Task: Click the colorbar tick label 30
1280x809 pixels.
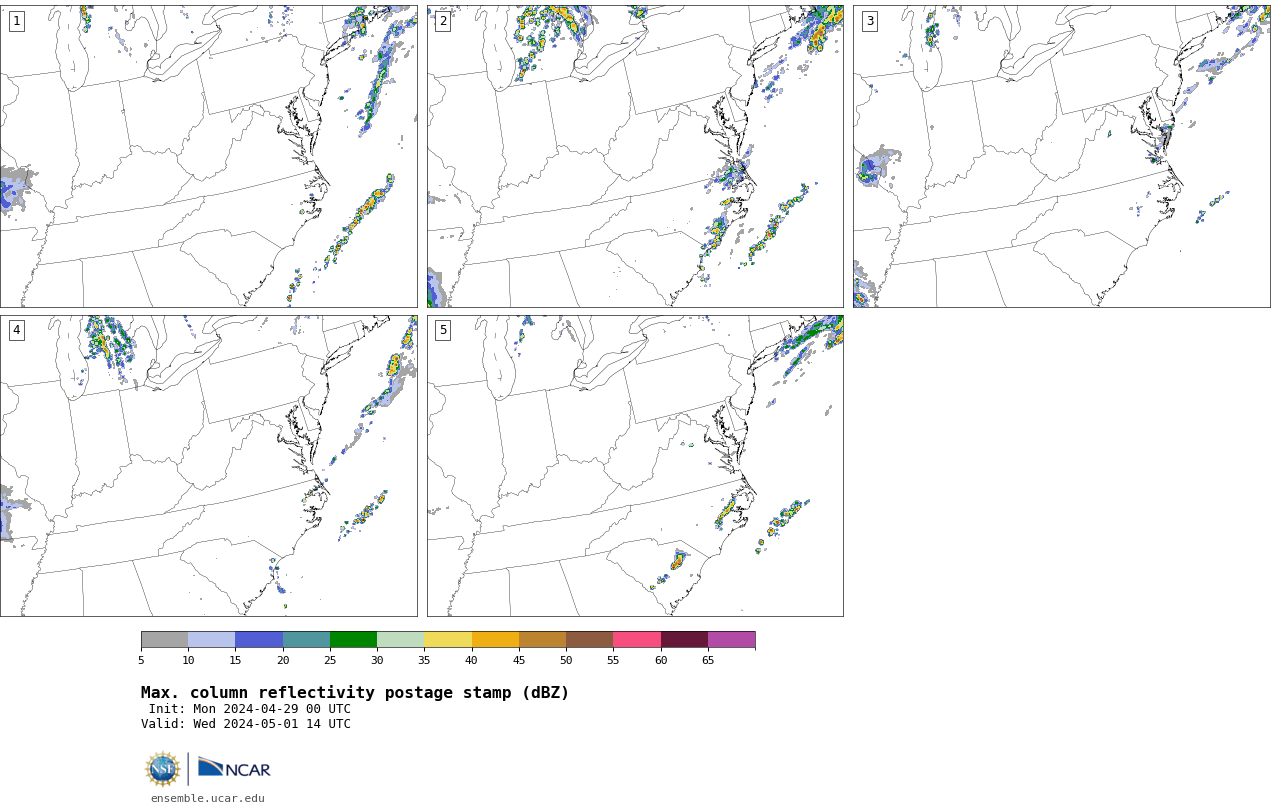Action: point(377,660)
